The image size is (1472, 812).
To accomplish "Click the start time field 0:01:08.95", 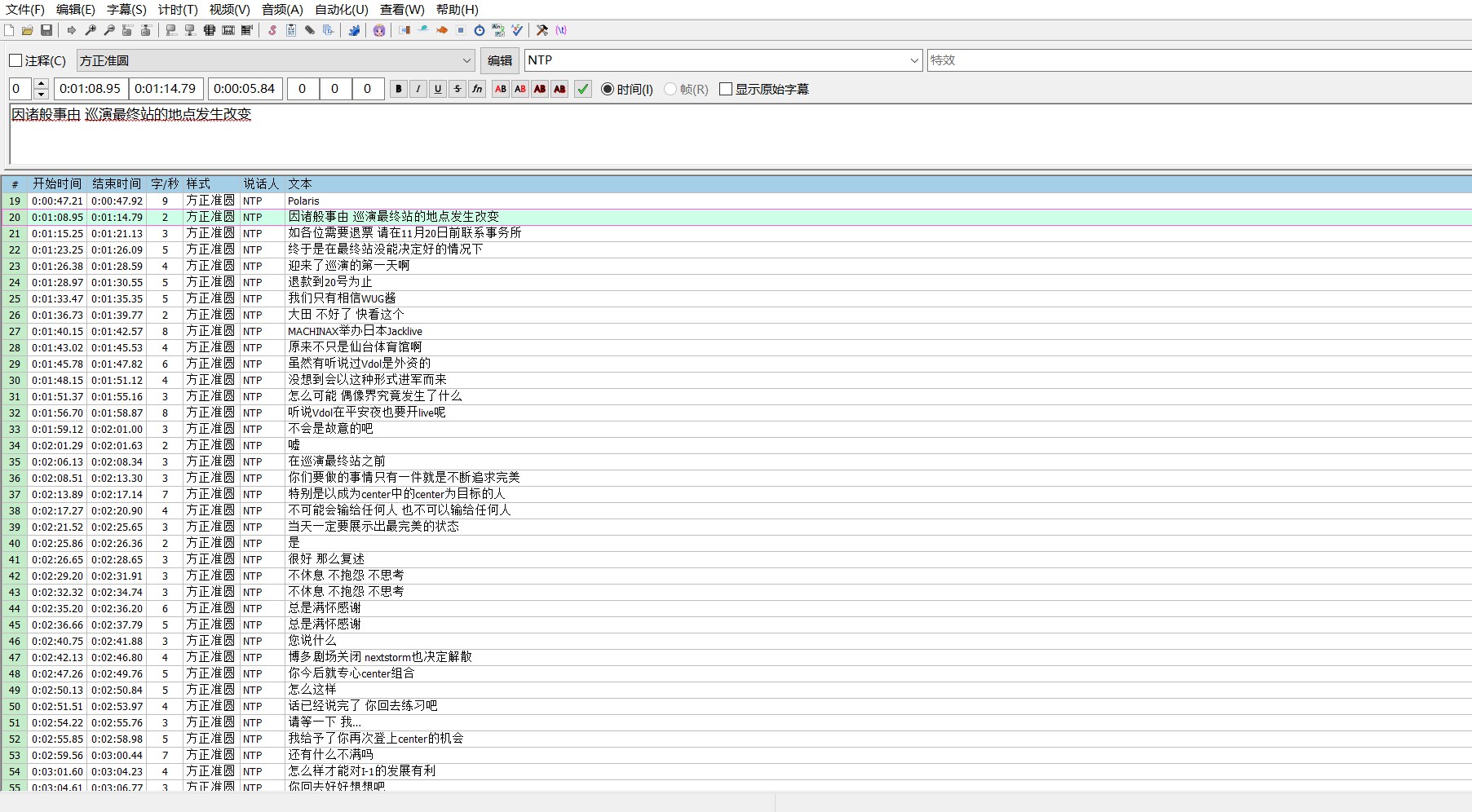I will 91,89.
